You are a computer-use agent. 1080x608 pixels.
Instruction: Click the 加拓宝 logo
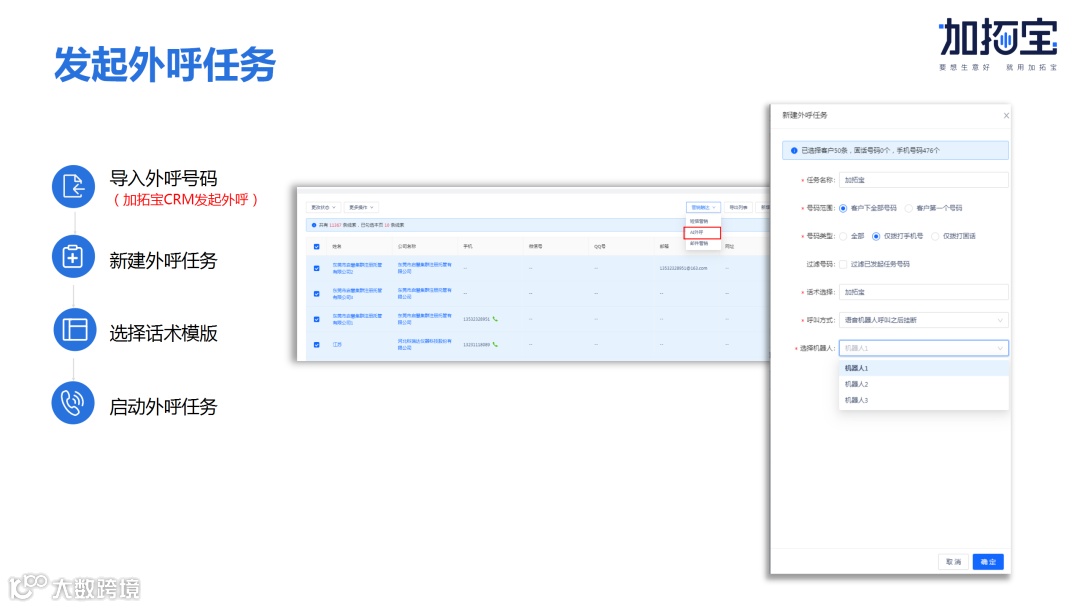pyautogui.click(x=998, y=44)
